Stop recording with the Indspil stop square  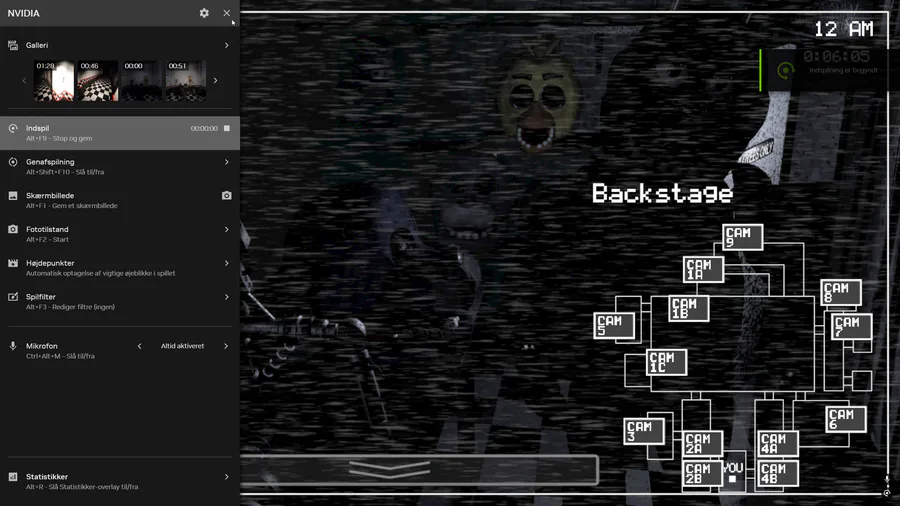(x=227, y=129)
